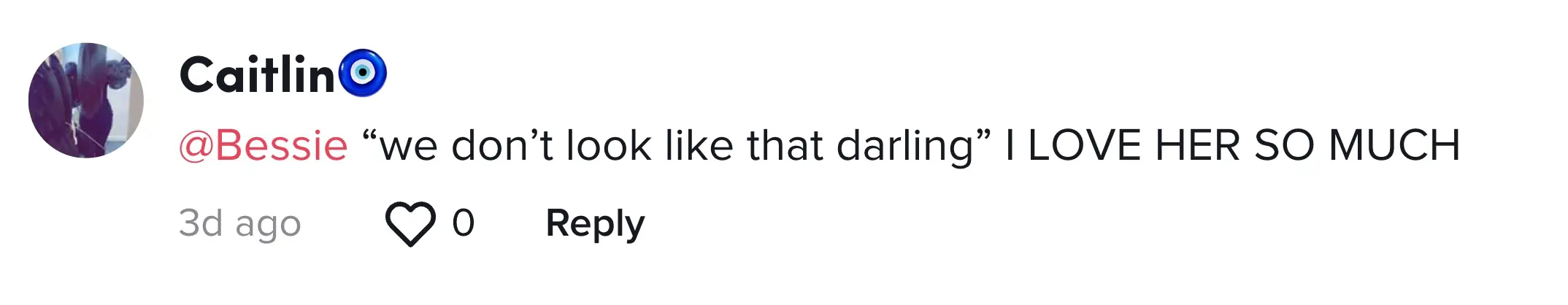Click the "3d ago" timestamp
Screen dimensions: 1568x305
[x=240, y=224]
